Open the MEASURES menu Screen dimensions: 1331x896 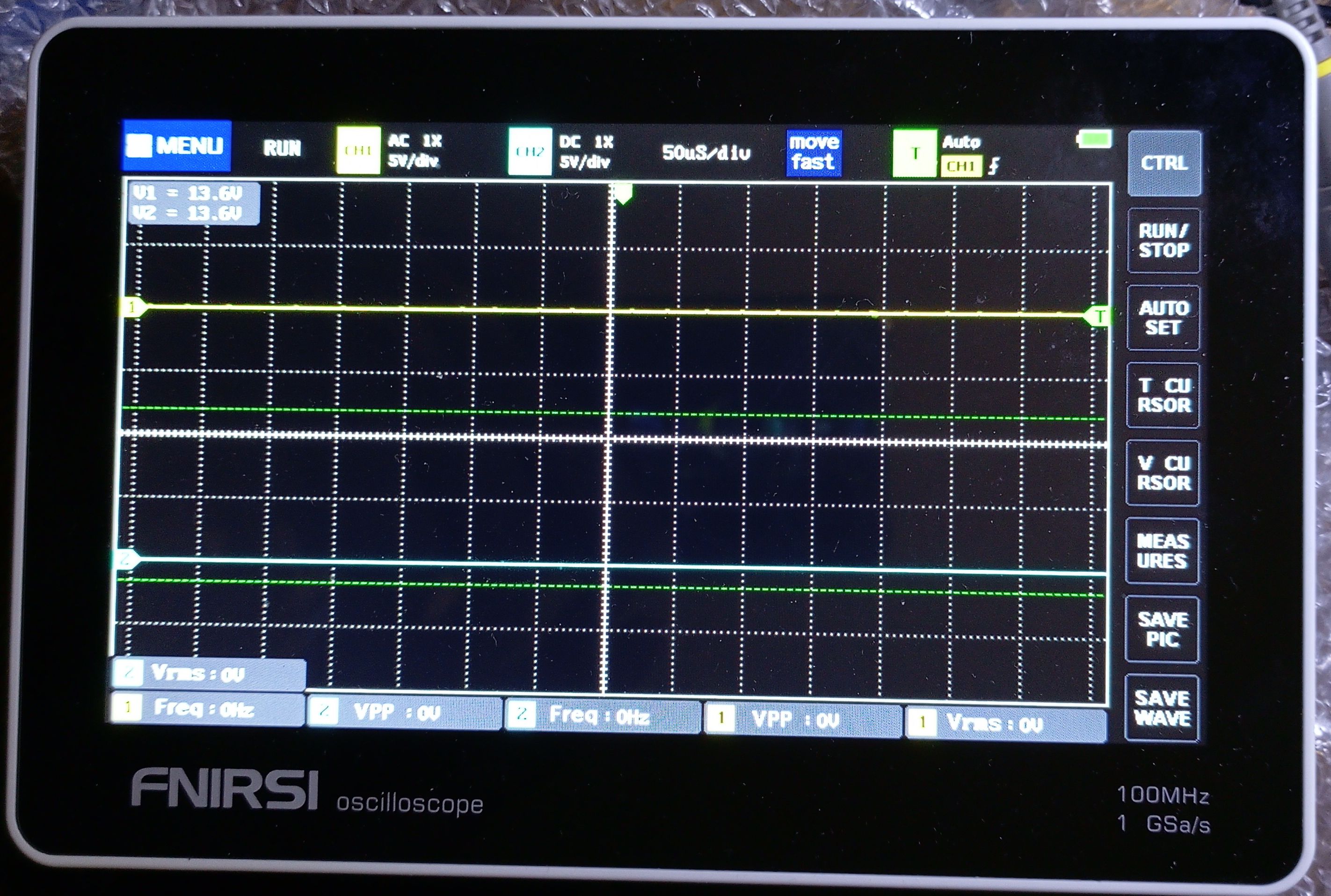pyautogui.click(x=1162, y=551)
